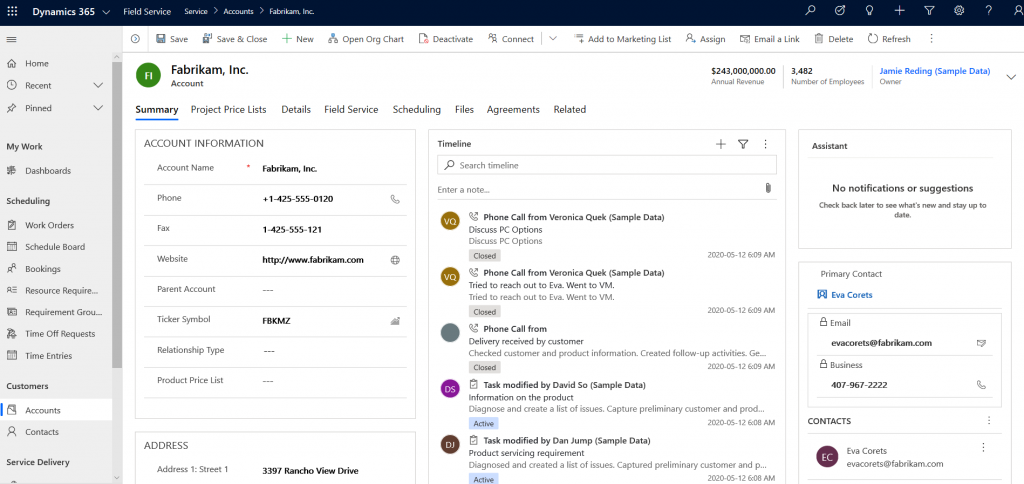The height and width of the screenshot is (484, 1024).
Task: Click the help question mark icon
Action: (989, 10)
